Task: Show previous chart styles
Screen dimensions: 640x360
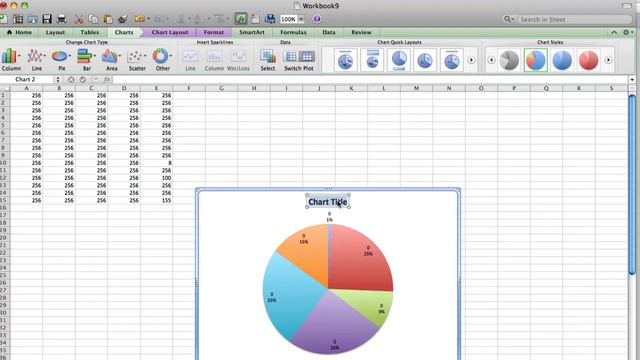Action: point(491,60)
